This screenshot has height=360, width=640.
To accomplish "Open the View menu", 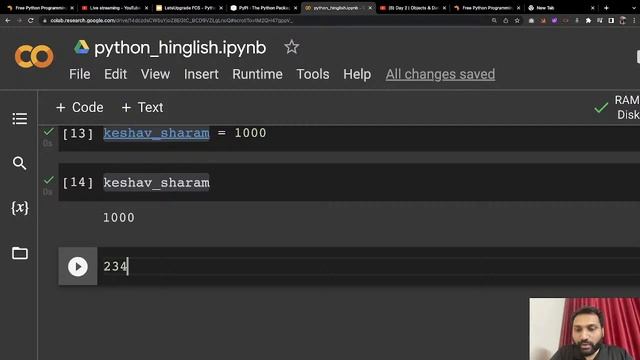I will pyautogui.click(x=155, y=74).
